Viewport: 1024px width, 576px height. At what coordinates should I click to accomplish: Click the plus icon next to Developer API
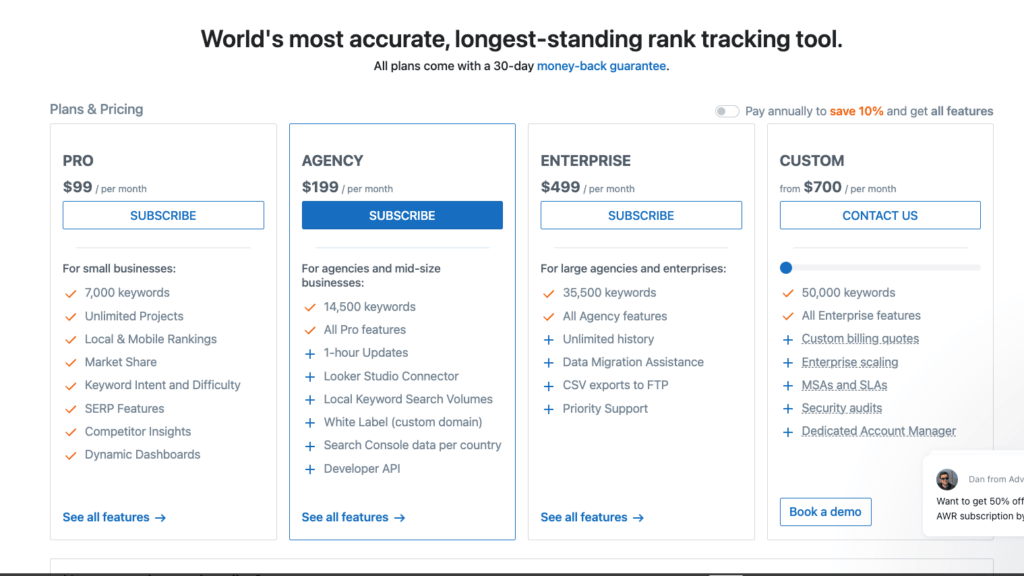tap(310, 469)
